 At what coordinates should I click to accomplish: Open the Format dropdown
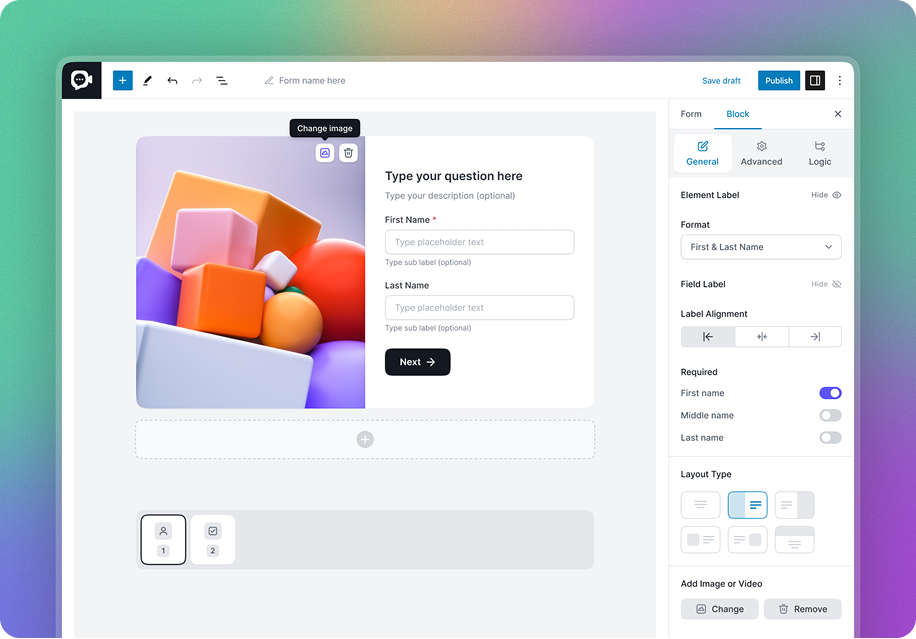(x=761, y=247)
